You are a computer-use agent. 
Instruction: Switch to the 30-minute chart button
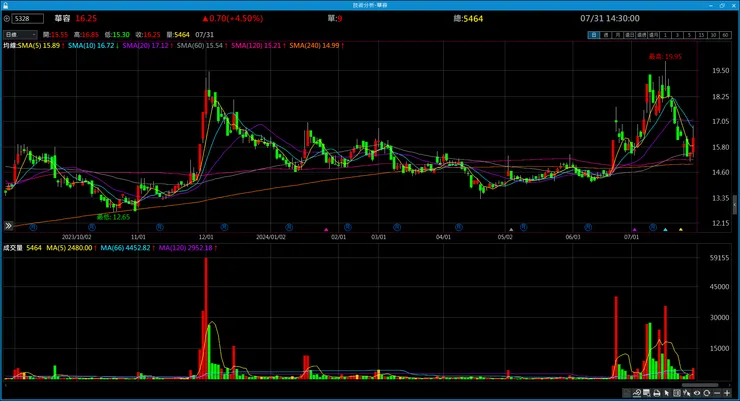click(x=713, y=35)
